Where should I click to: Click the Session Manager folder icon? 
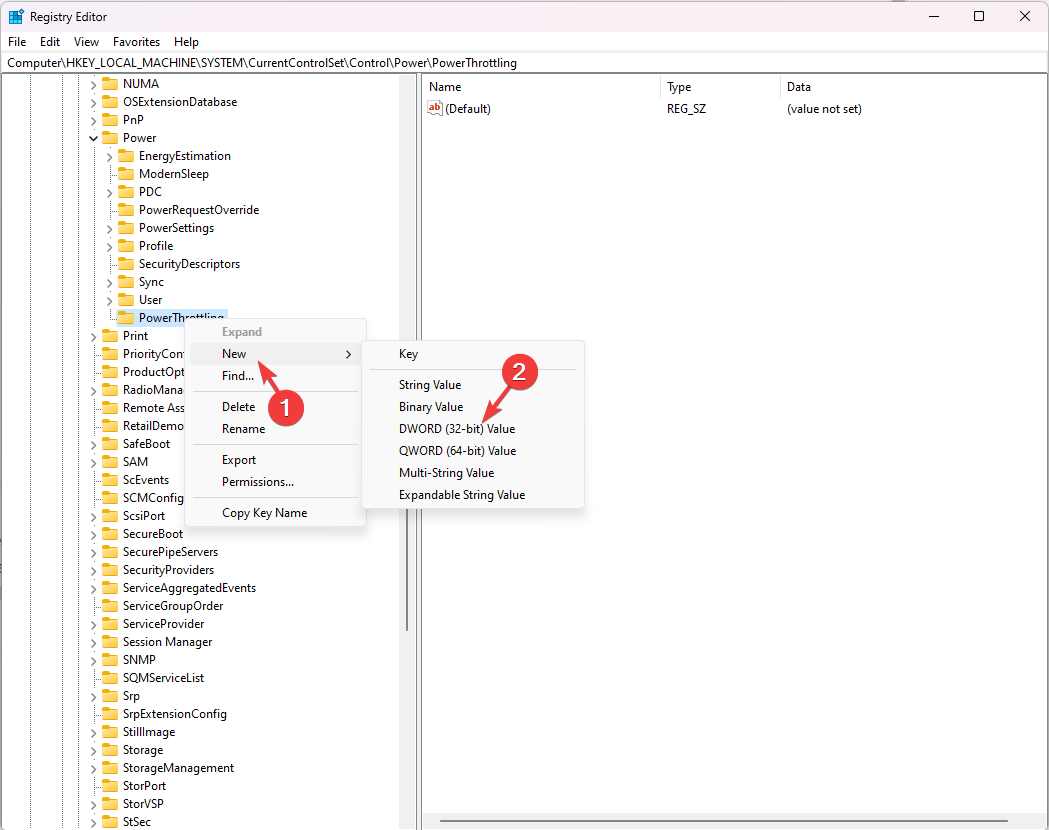(109, 642)
